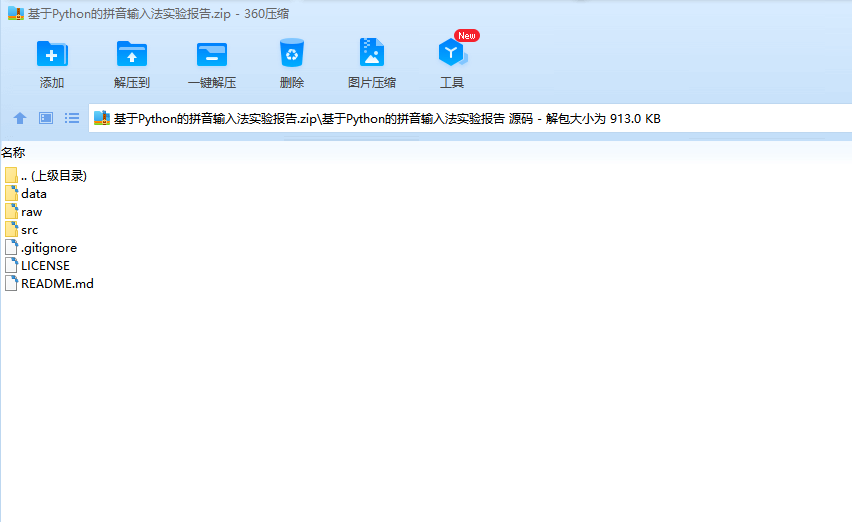The width and height of the screenshot is (852, 522).
Task: Select the 'LICENSE' file name
Action: pyautogui.click(x=45, y=266)
